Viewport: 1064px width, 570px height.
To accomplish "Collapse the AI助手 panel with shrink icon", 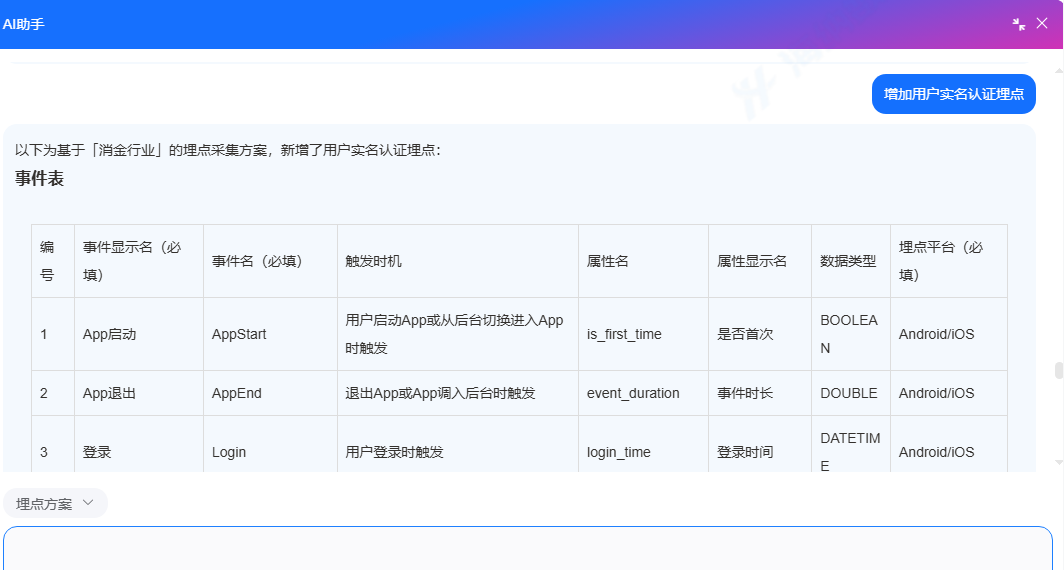I will click(x=1019, y=24).
